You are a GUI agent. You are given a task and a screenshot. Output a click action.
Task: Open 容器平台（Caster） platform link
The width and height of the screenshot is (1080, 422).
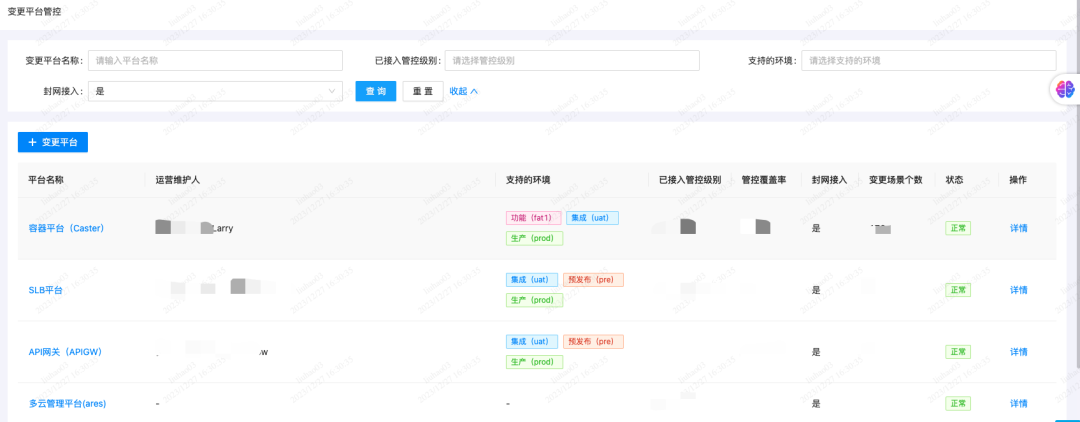66,228
